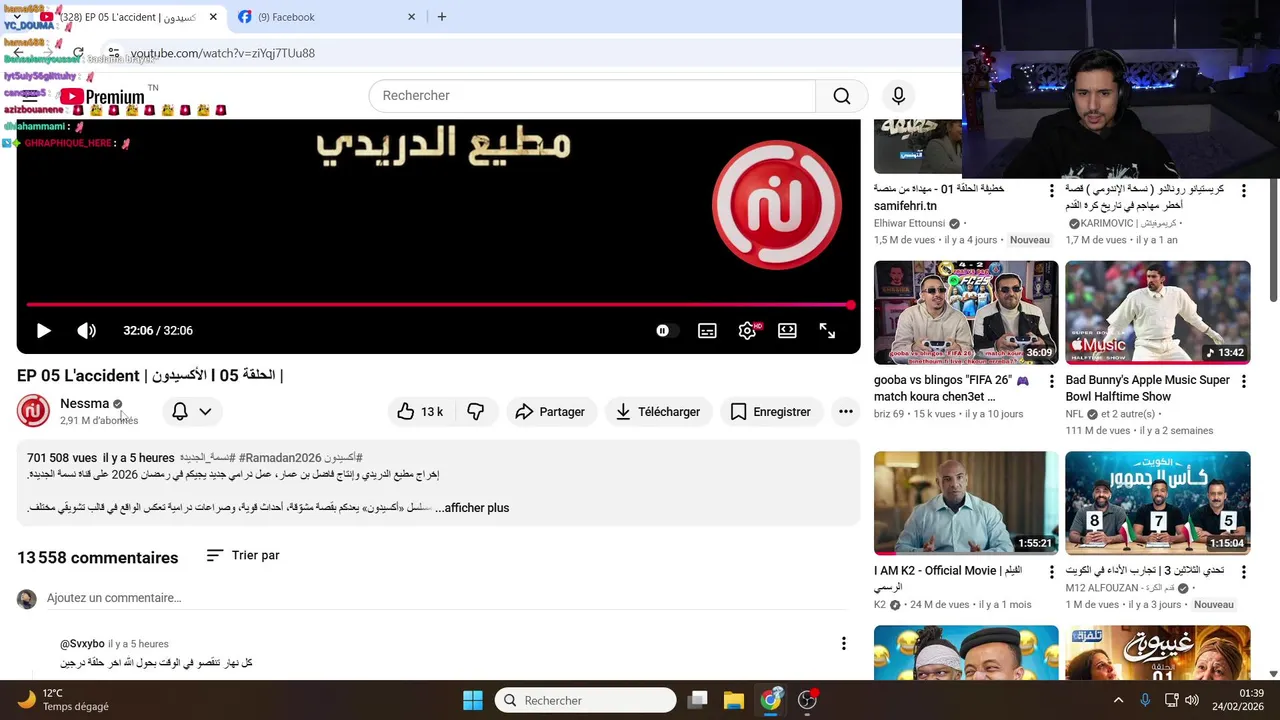Switch to the Facebook browser tab
This screenshot has width=1280, height=720.
(326, 17)
